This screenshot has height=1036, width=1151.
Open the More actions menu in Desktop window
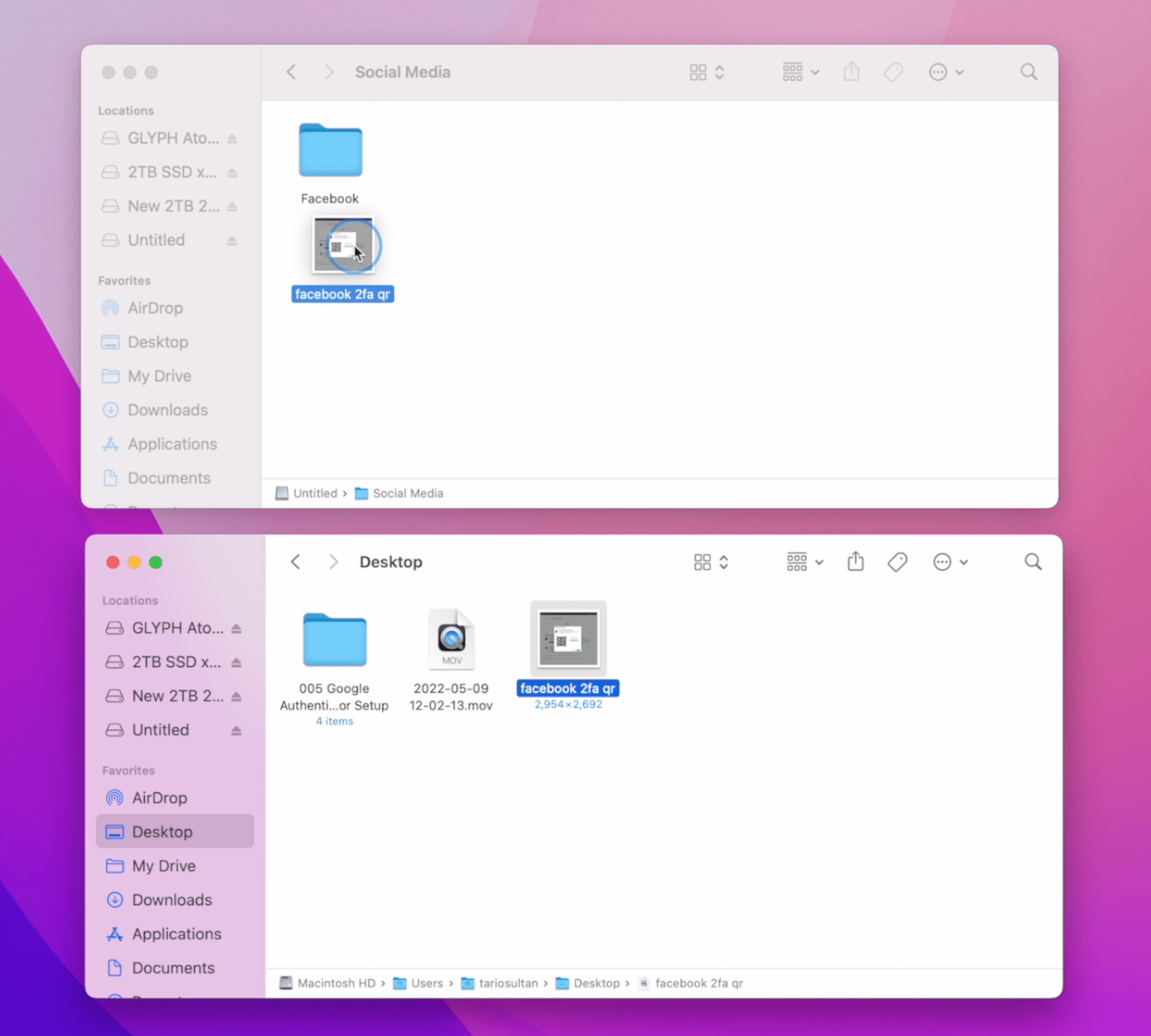950,562
